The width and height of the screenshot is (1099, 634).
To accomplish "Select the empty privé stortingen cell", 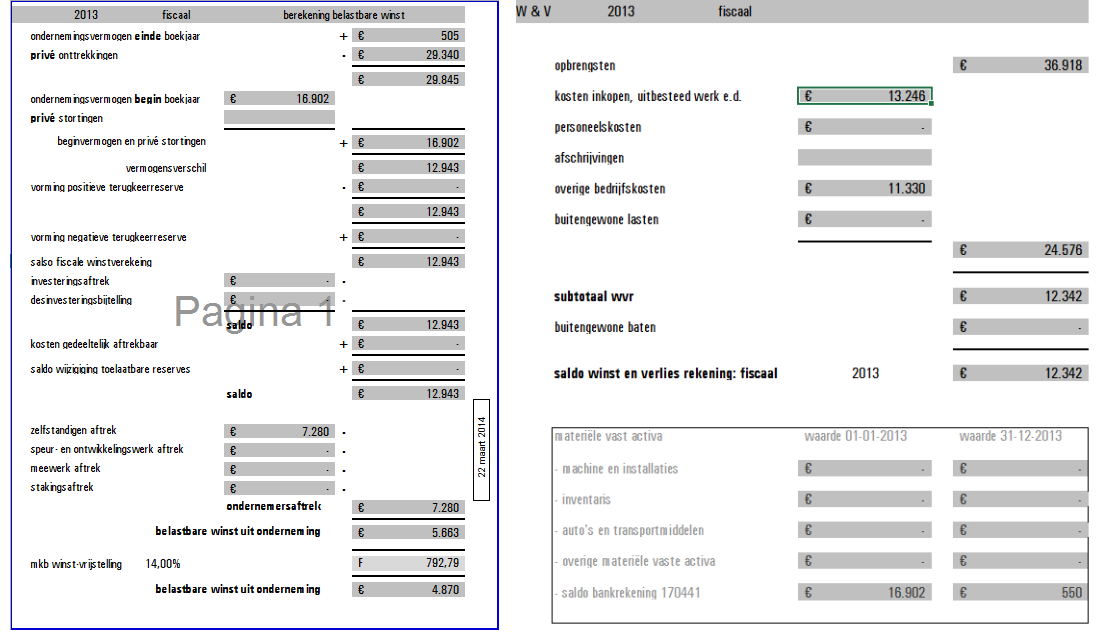I will pyautogui.click(x=279, y=118).
